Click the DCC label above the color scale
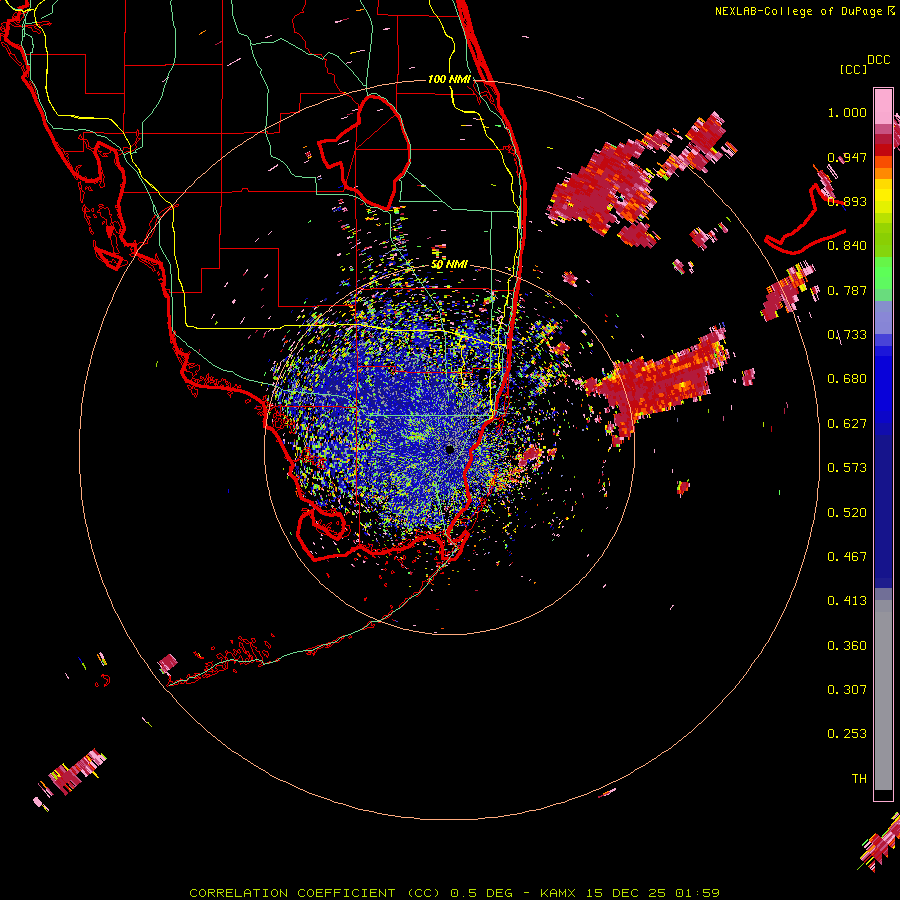Viewport: 900px width, 900px height. (x=879, y=60)
